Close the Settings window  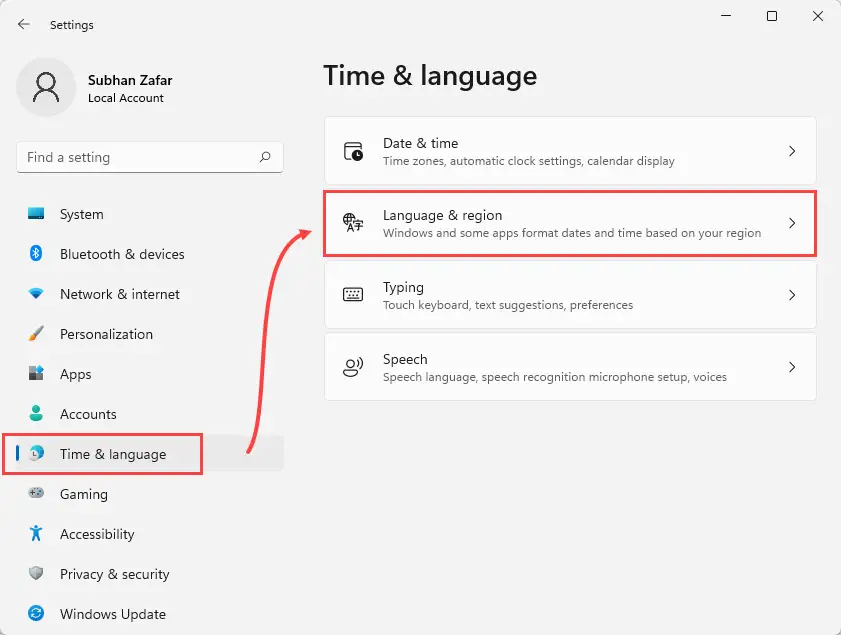818,16
